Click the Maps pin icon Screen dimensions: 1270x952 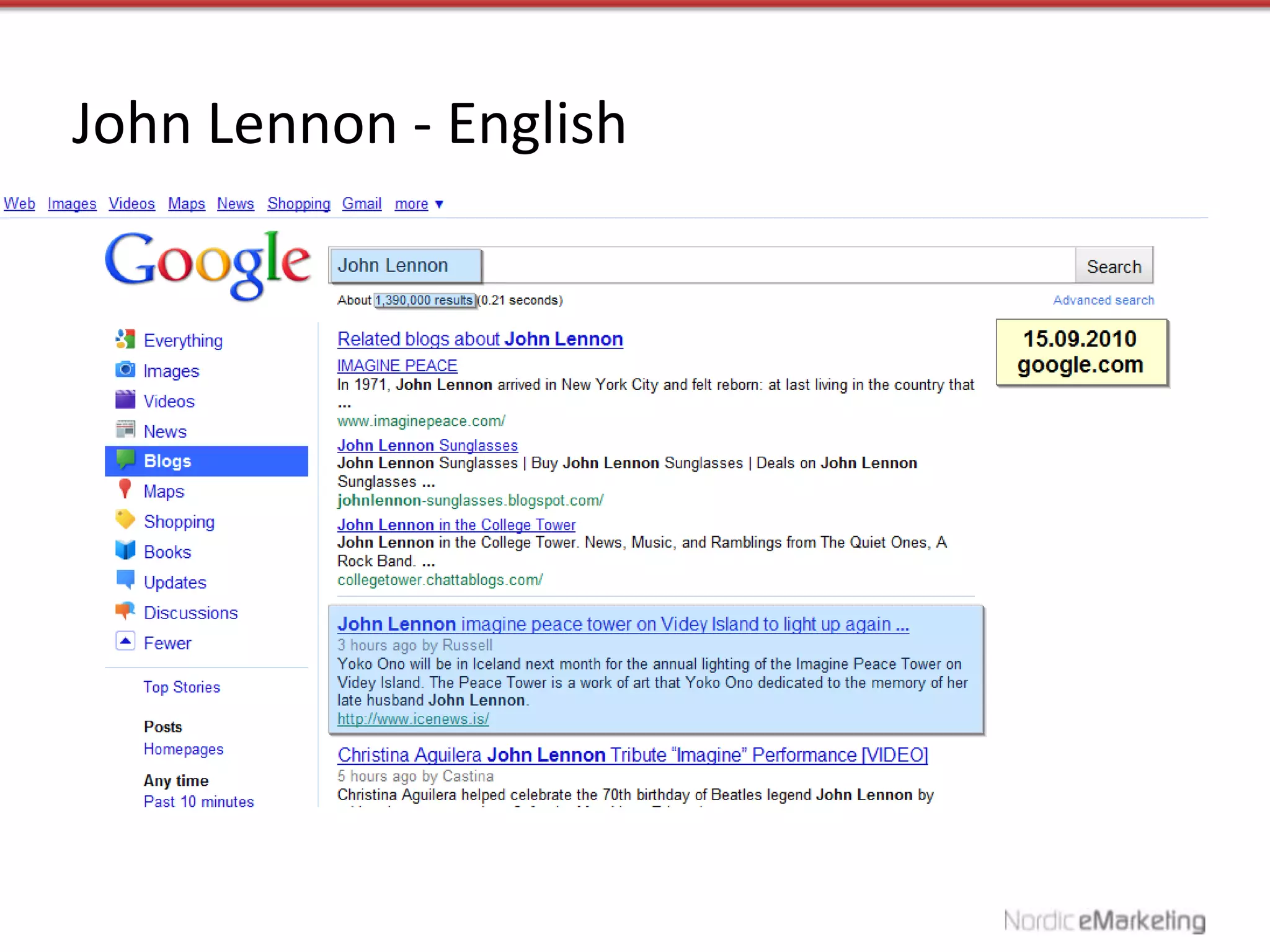125,490
